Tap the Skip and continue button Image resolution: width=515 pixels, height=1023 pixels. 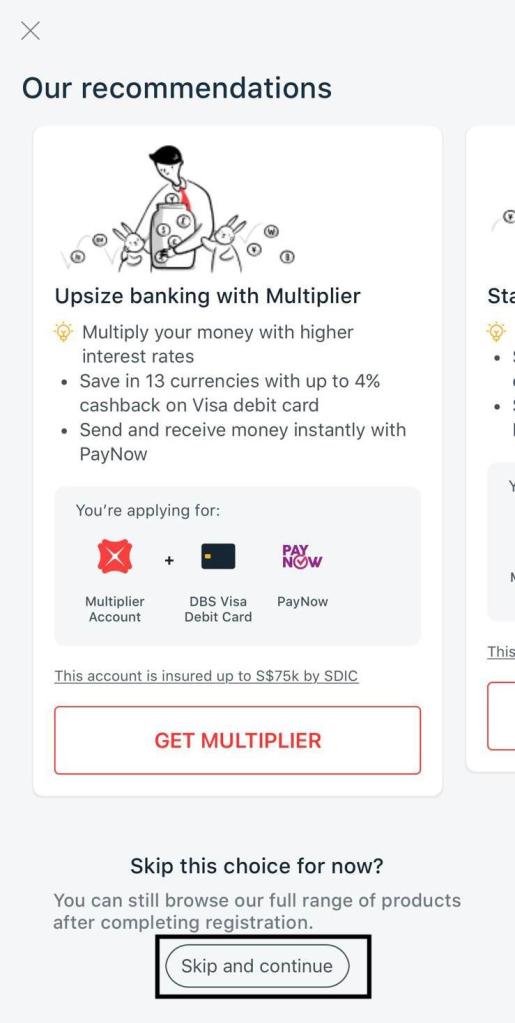(257, 966)
